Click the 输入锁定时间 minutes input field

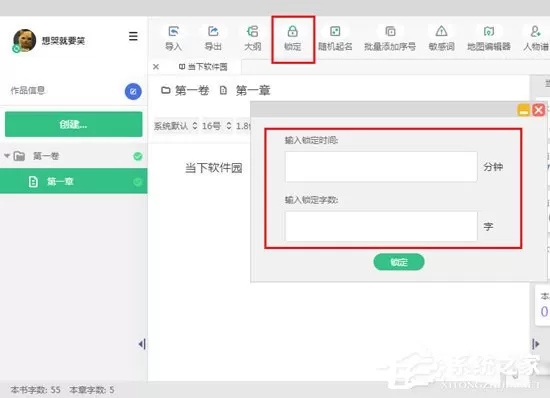(381, 167)
